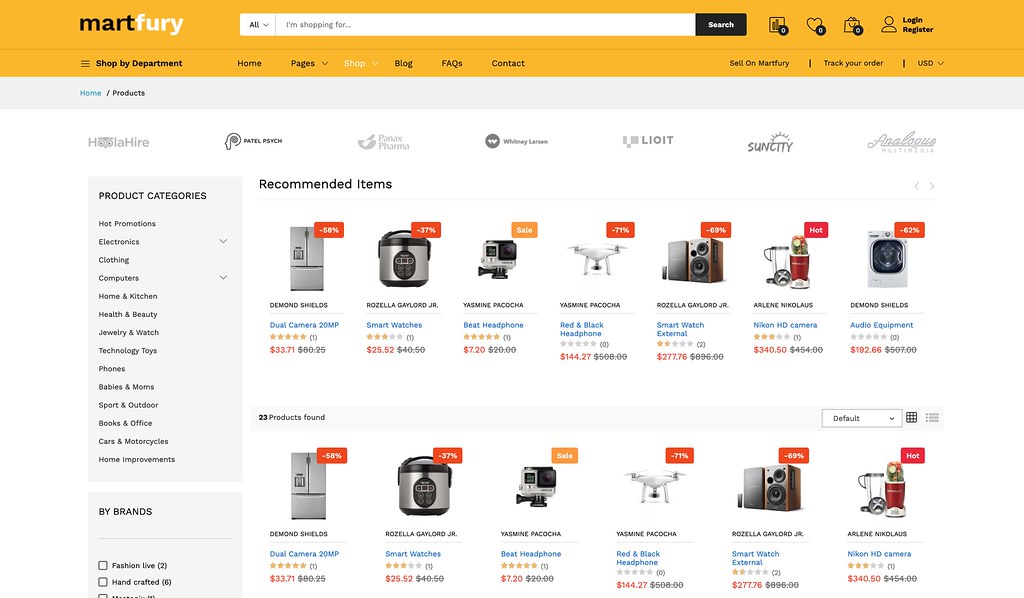Check the Hand crafted brand checkbox
Viewport: 1024px width, 598px height.
coord(103,582)
